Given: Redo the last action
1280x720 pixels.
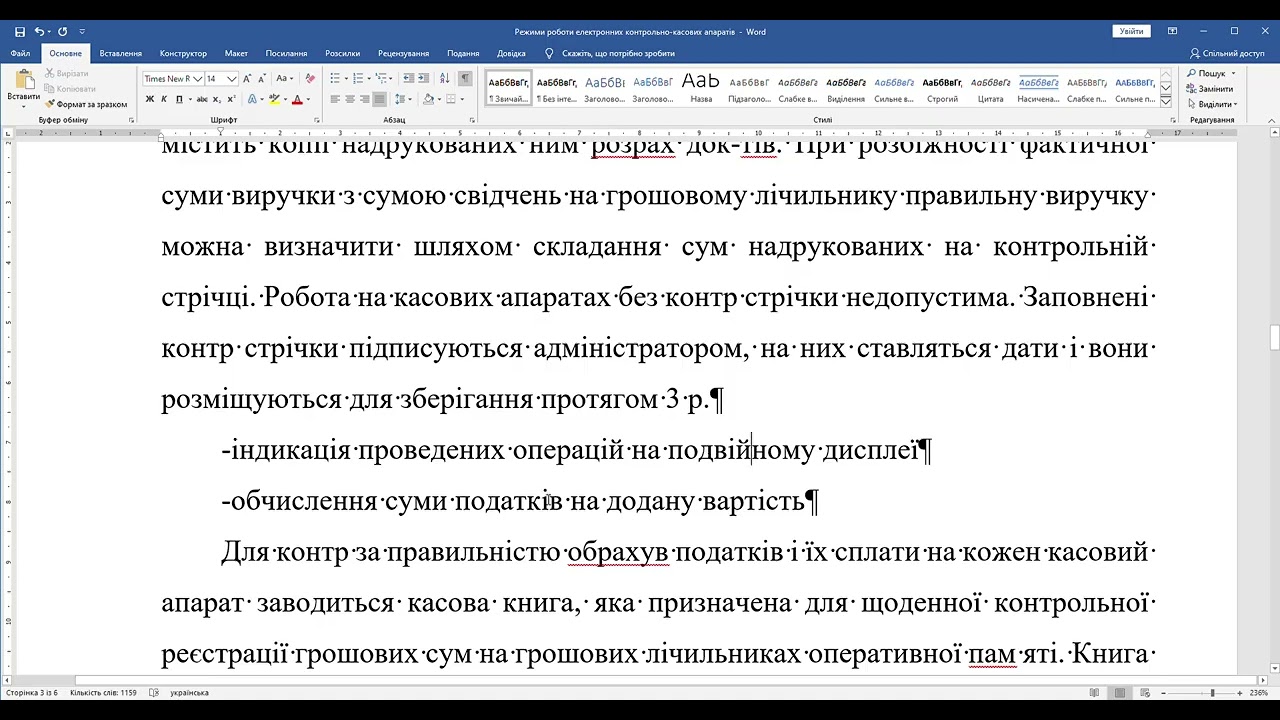Looking at the screenshot, I should (63, 32).
